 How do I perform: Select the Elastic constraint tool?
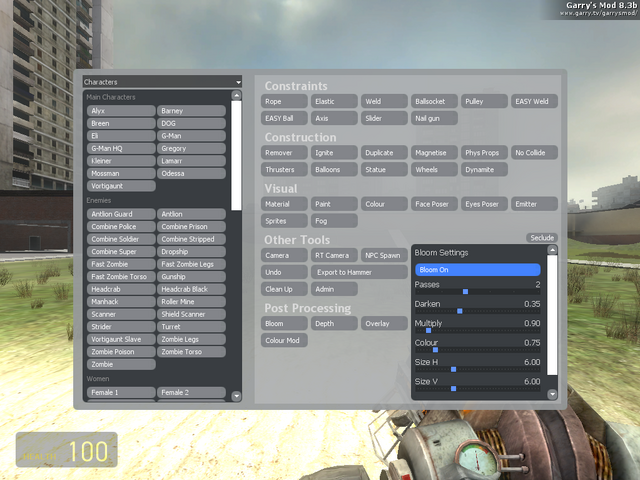pos(334,101)
